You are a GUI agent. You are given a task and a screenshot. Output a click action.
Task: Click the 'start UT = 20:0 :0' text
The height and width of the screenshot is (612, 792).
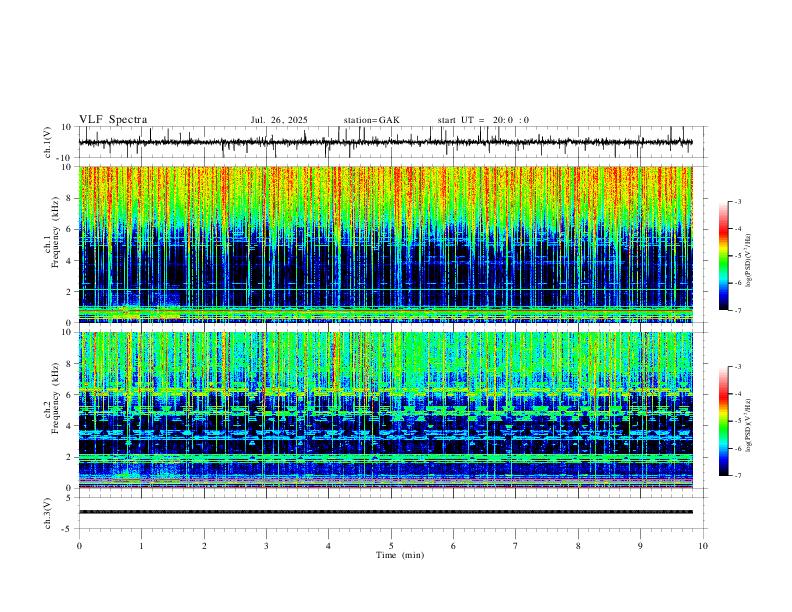[483, 120]
